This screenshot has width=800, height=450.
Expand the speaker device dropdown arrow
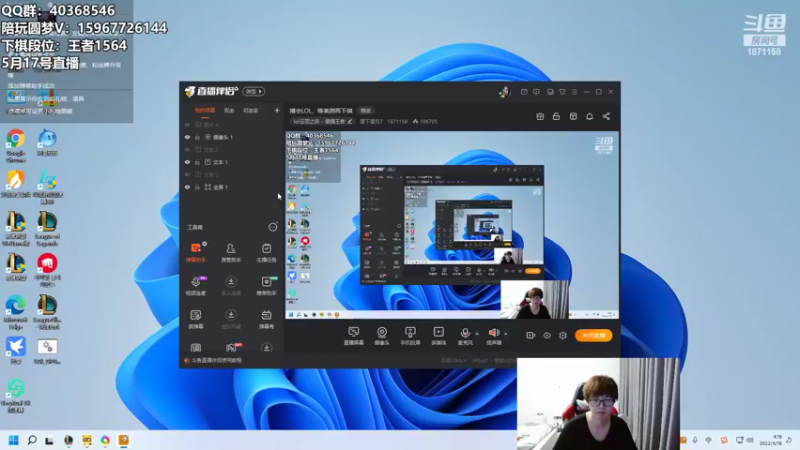pyautogui.click(x=506, y=334)
